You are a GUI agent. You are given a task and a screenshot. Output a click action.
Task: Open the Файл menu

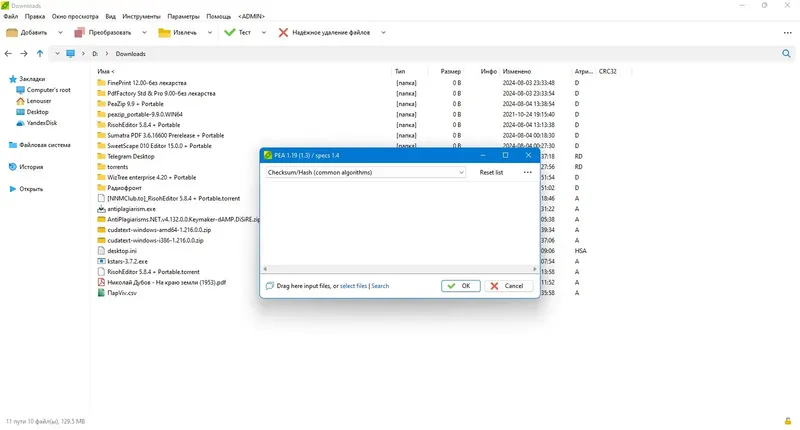11,16
